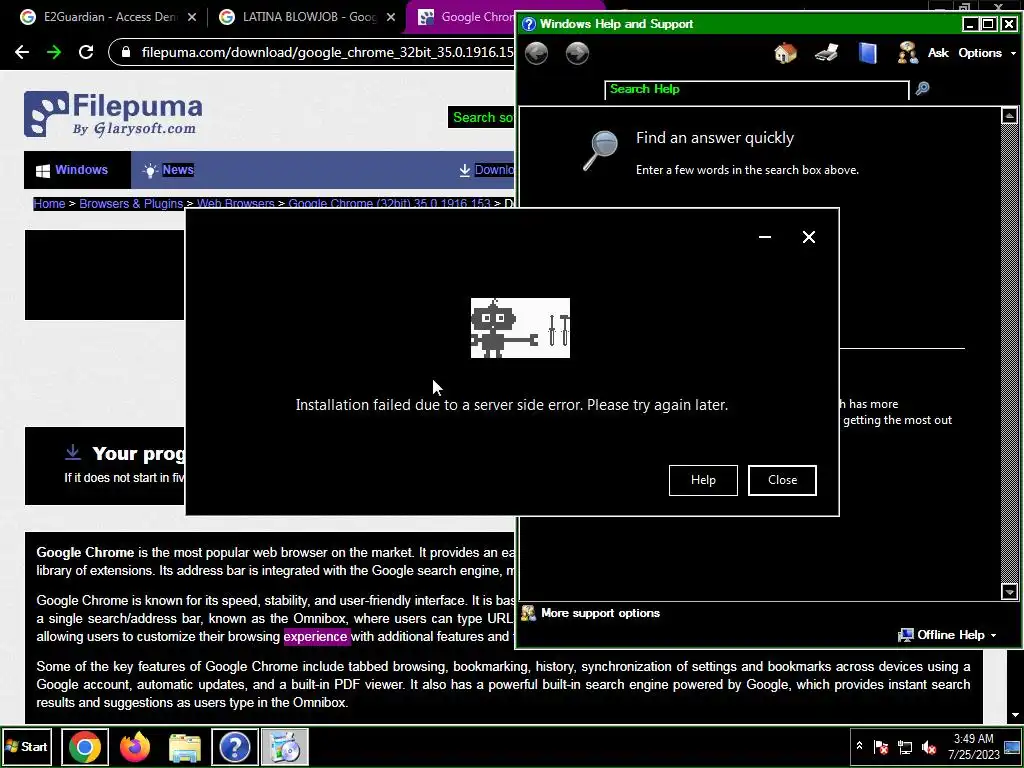Click the Filepuma search software field
This screenshot has height=768, width=1024.
(482, 118)
